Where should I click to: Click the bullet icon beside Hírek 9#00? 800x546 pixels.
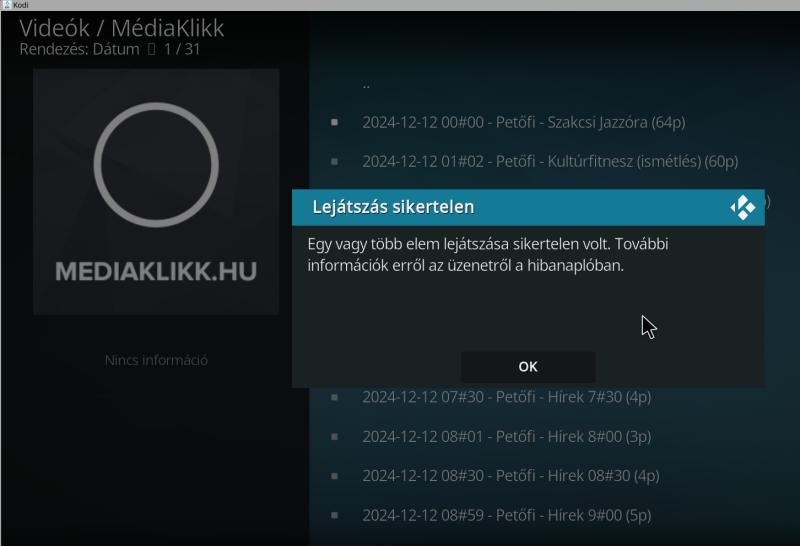click(334, 515)
